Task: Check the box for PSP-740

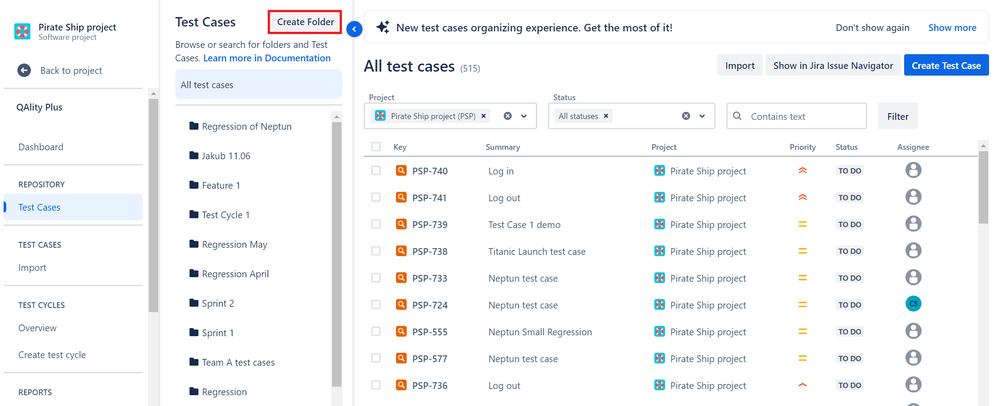Action: tap(376, 171)
